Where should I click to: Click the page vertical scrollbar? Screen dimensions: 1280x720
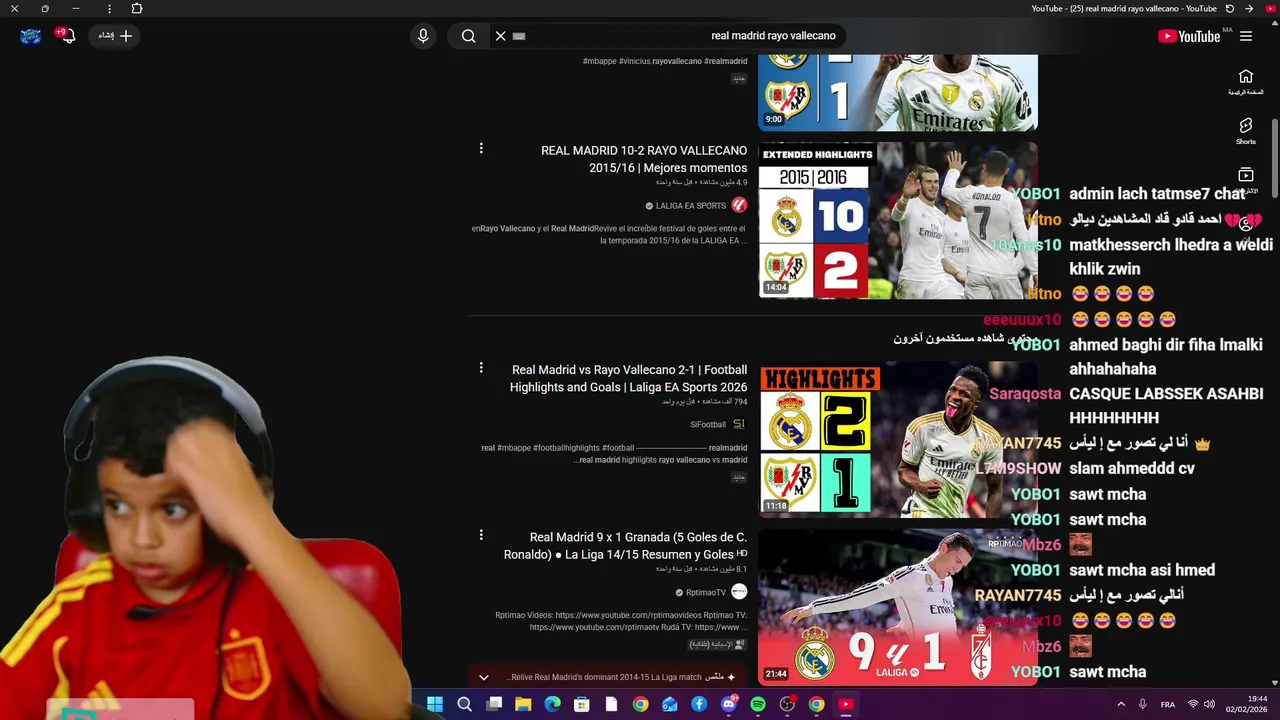coord(1274,158)
